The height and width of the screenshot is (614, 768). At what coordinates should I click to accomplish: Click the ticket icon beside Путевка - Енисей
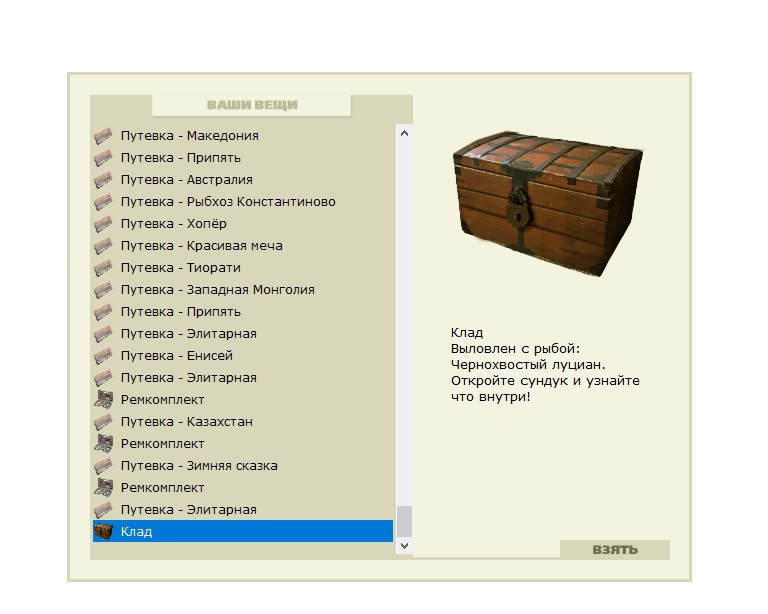[103, 356]
